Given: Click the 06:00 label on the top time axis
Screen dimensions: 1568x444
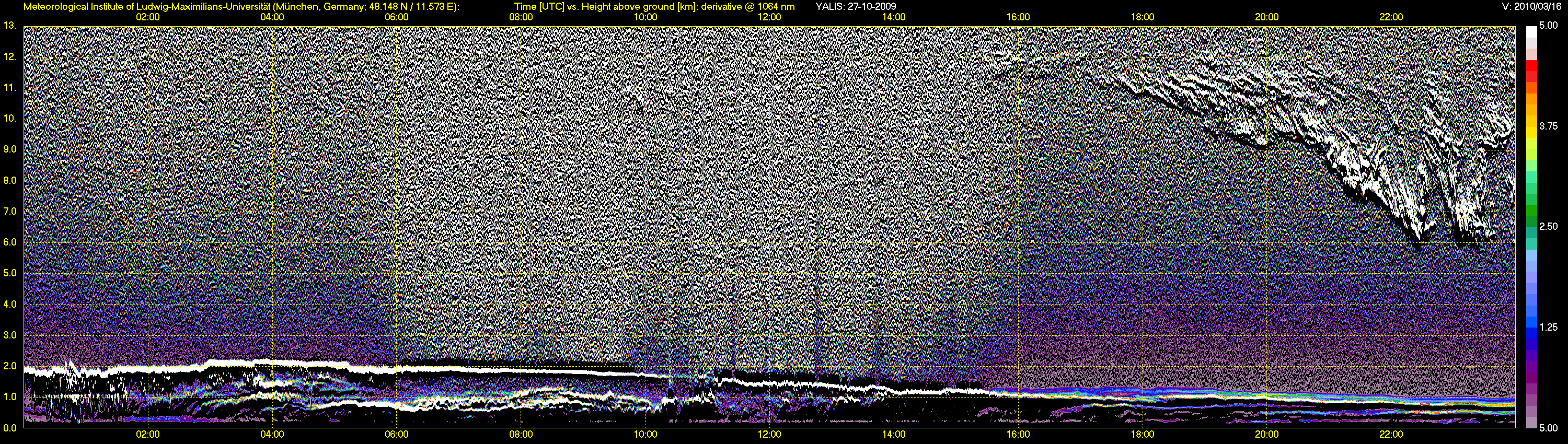Looking at the screenshot, I should point(396,17).
